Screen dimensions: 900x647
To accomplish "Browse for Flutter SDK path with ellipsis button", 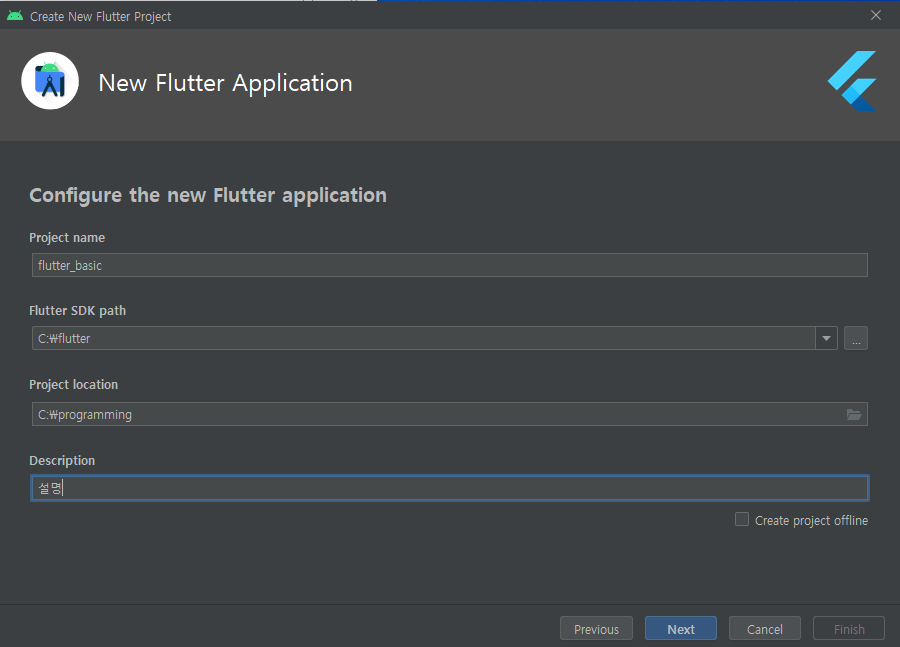I will [856, 338].
